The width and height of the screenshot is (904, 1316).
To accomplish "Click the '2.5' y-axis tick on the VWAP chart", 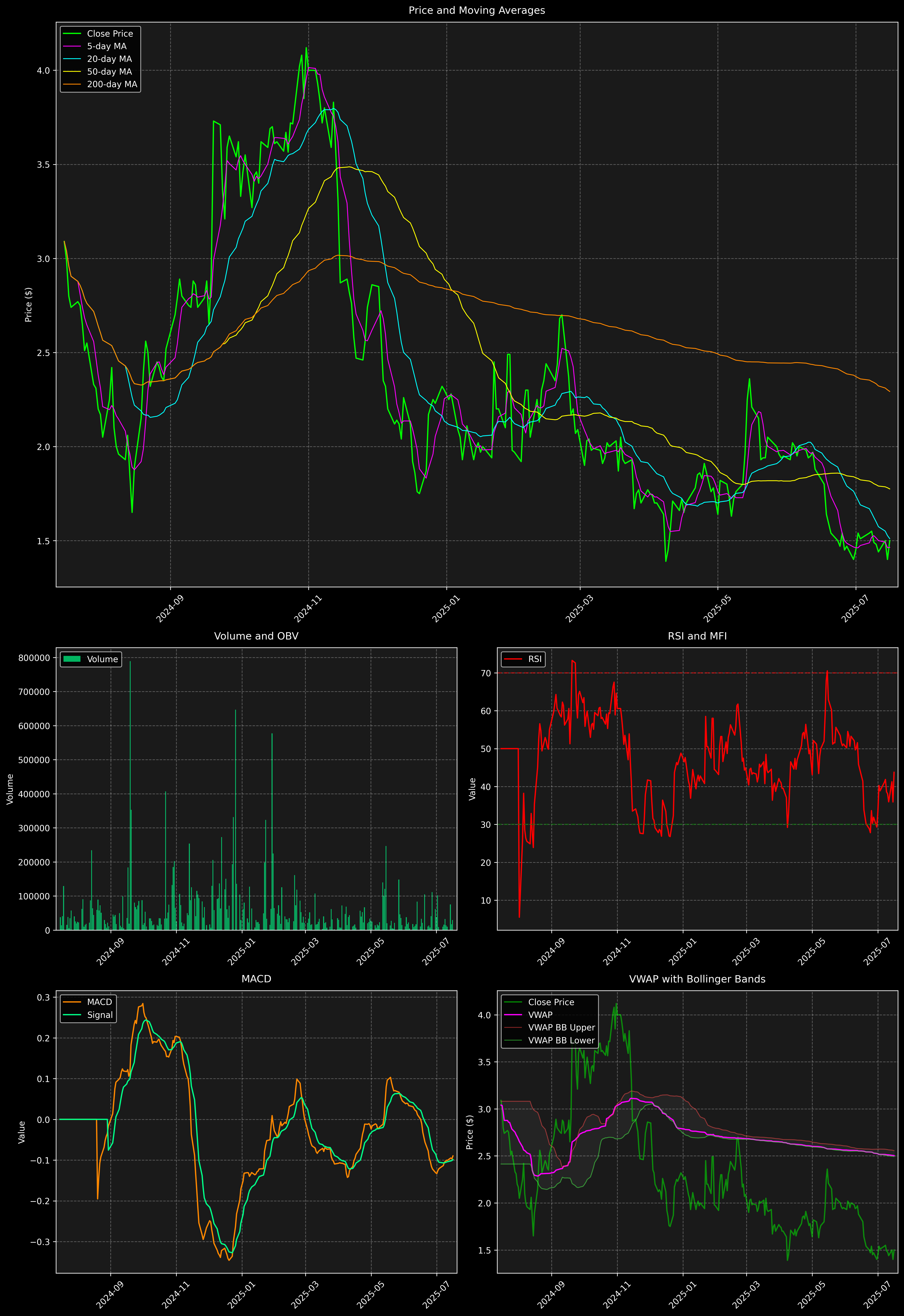I will tap(485, 1156).
